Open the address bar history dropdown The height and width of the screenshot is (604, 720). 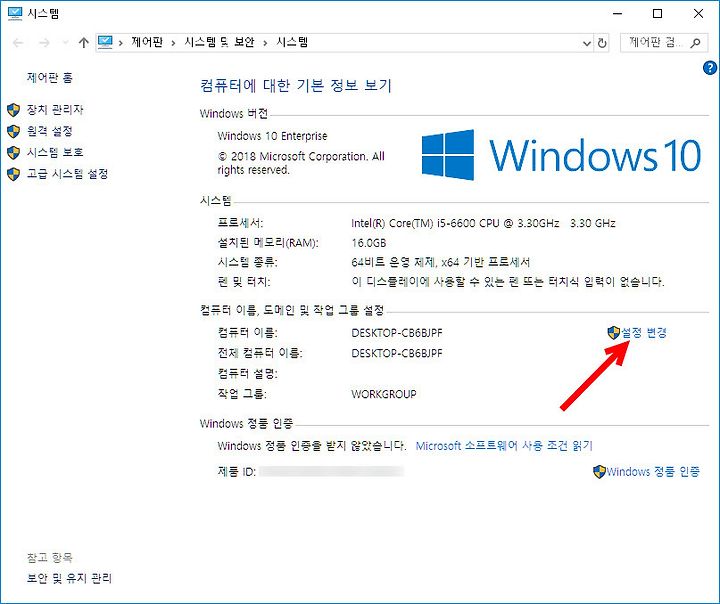pos(586,43)
